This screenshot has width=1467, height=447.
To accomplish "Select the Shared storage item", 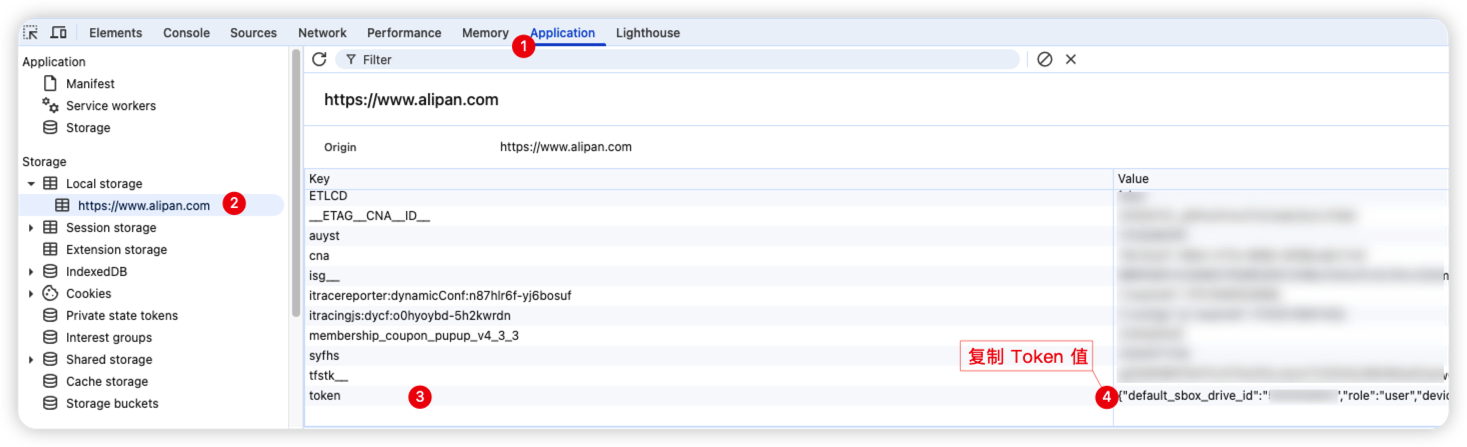I will point(109,360).
